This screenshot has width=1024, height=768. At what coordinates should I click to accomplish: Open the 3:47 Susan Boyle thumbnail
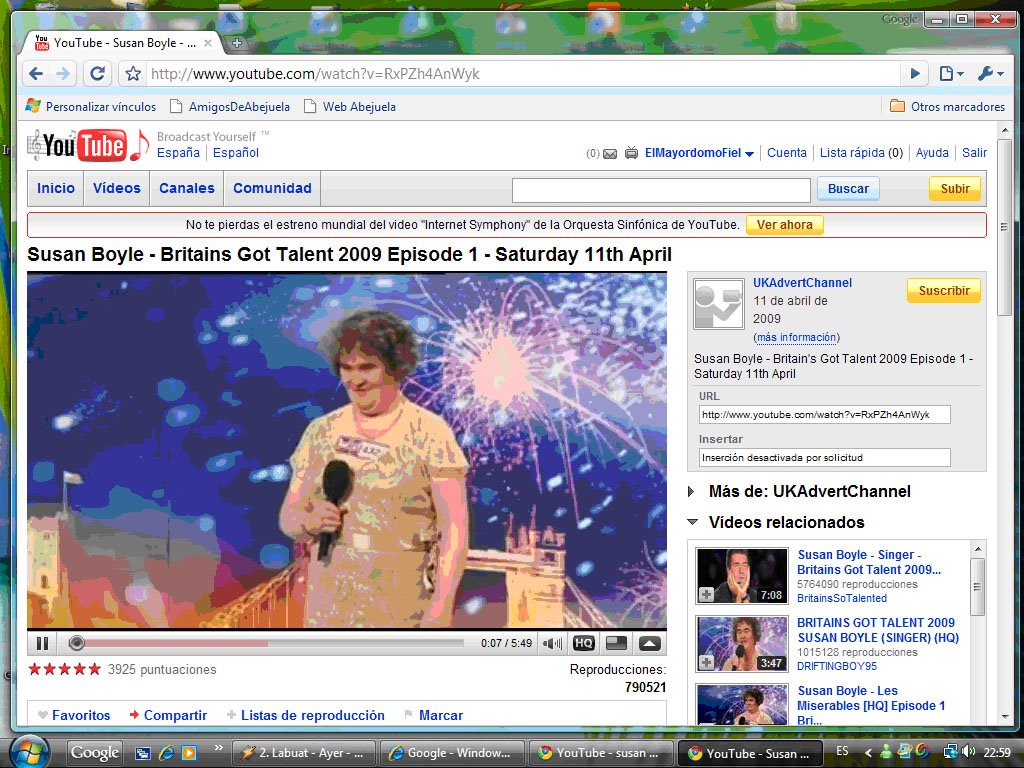coord(741,643)
